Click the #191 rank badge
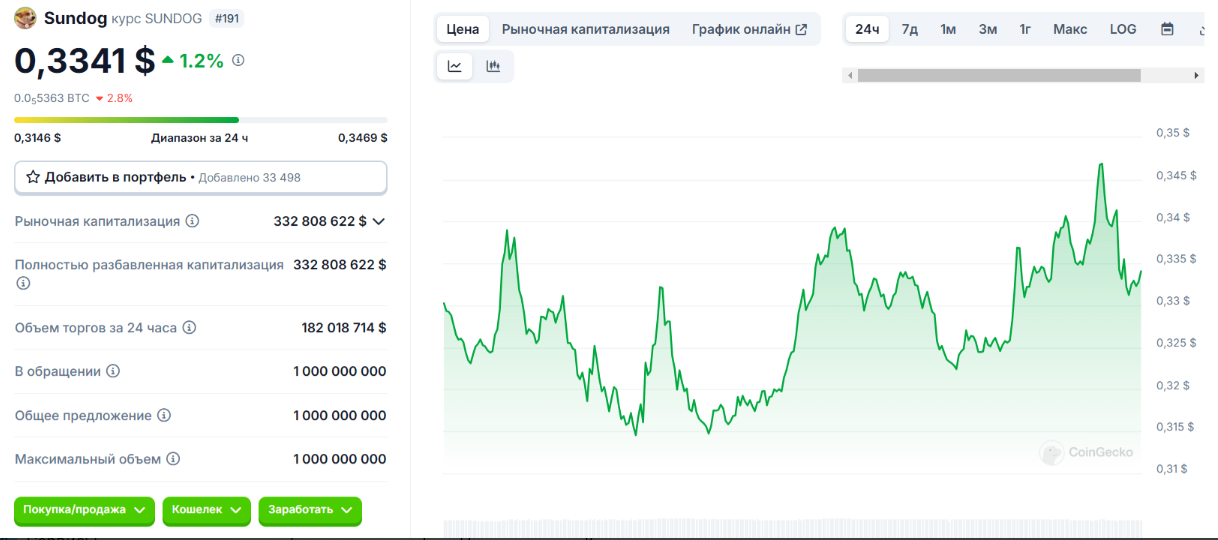 225,18
